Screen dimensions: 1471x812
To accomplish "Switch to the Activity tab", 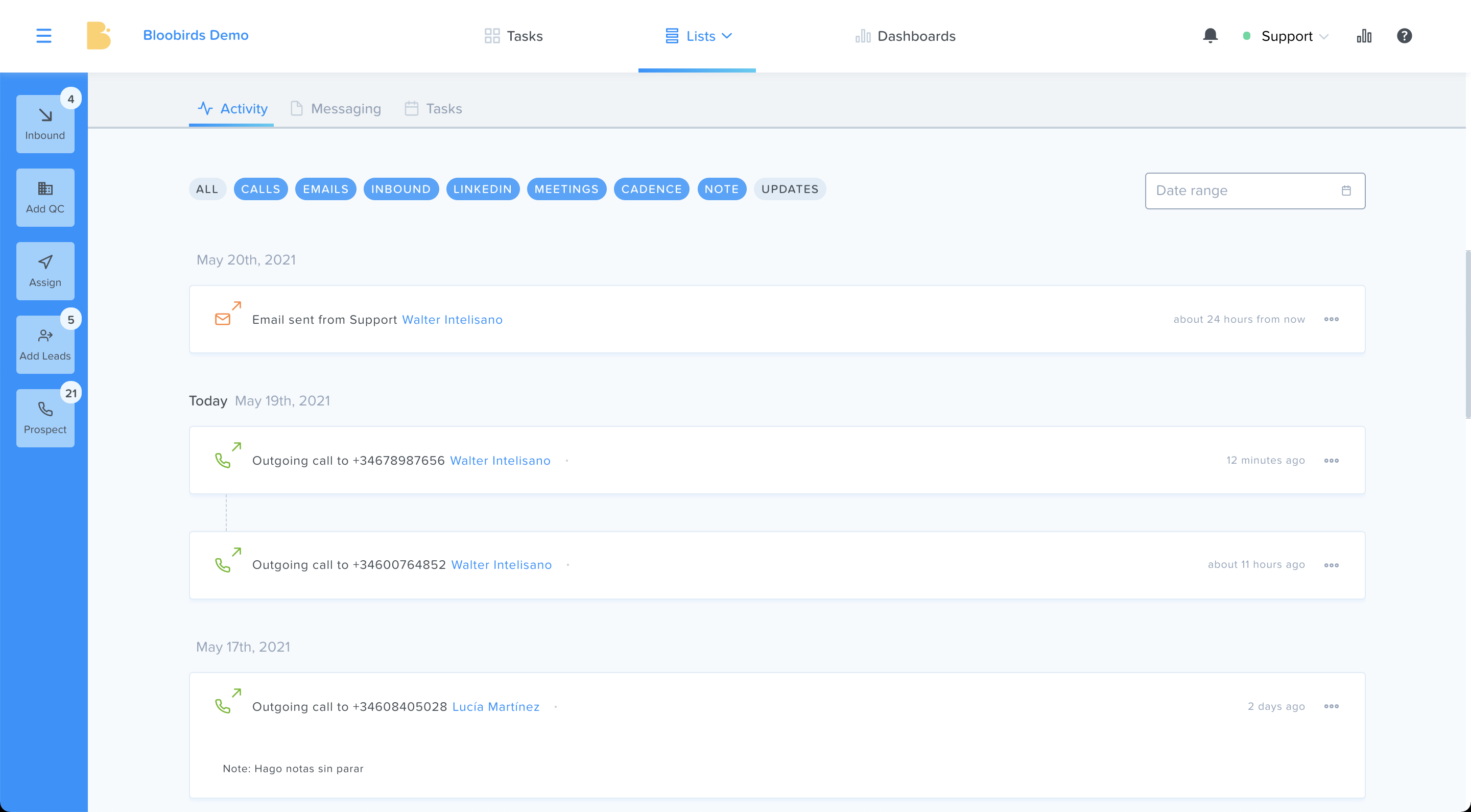I will [232, 108].
